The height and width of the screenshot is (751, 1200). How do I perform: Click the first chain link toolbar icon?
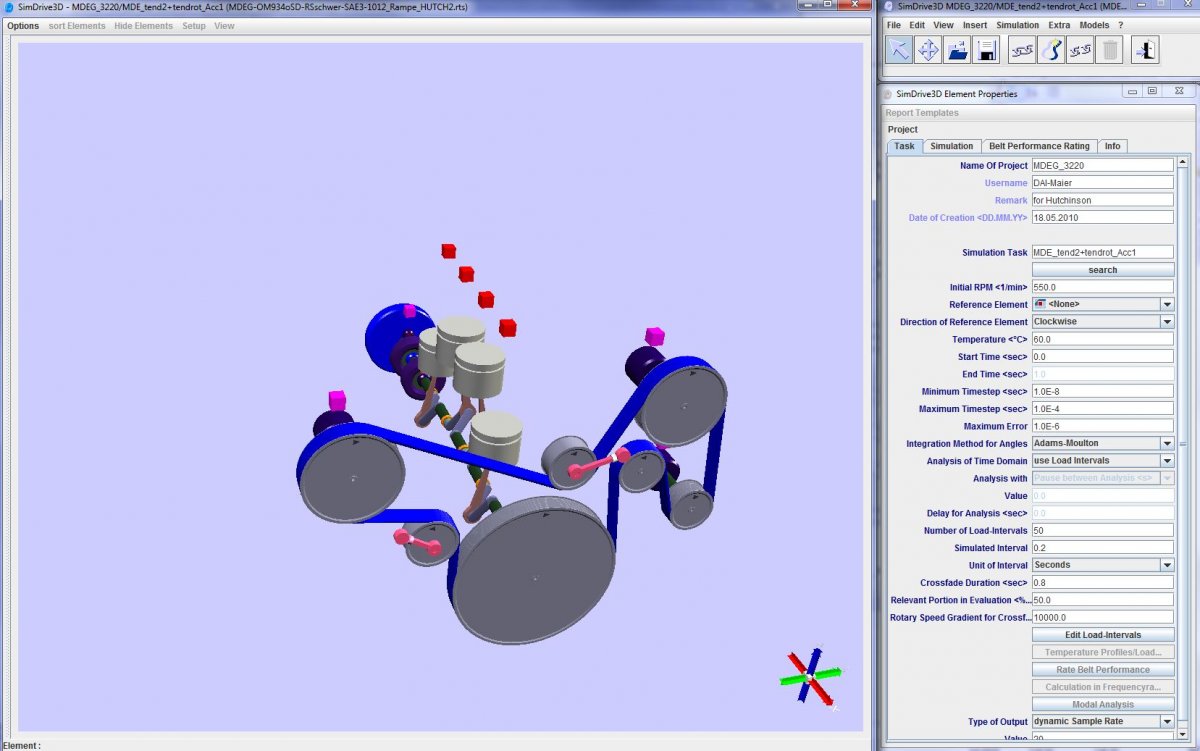click(1021, 50)
